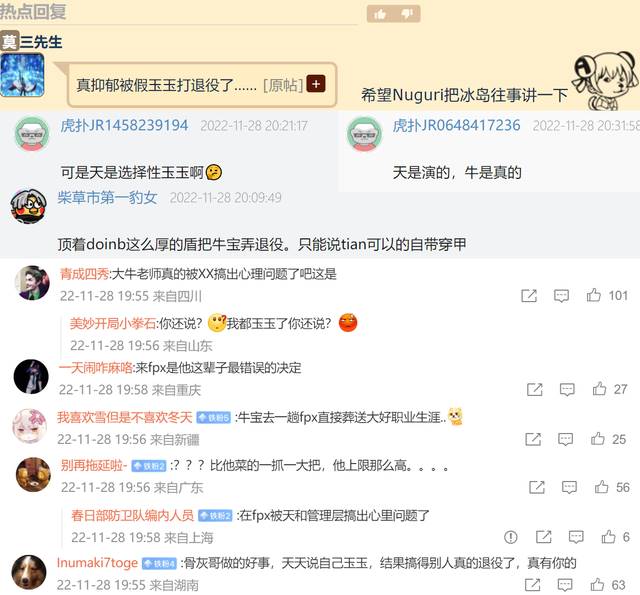Like Inumaki7toge's comment with 63 likes
This screenshot has height=595, width=640.
[x=597, y=584]
